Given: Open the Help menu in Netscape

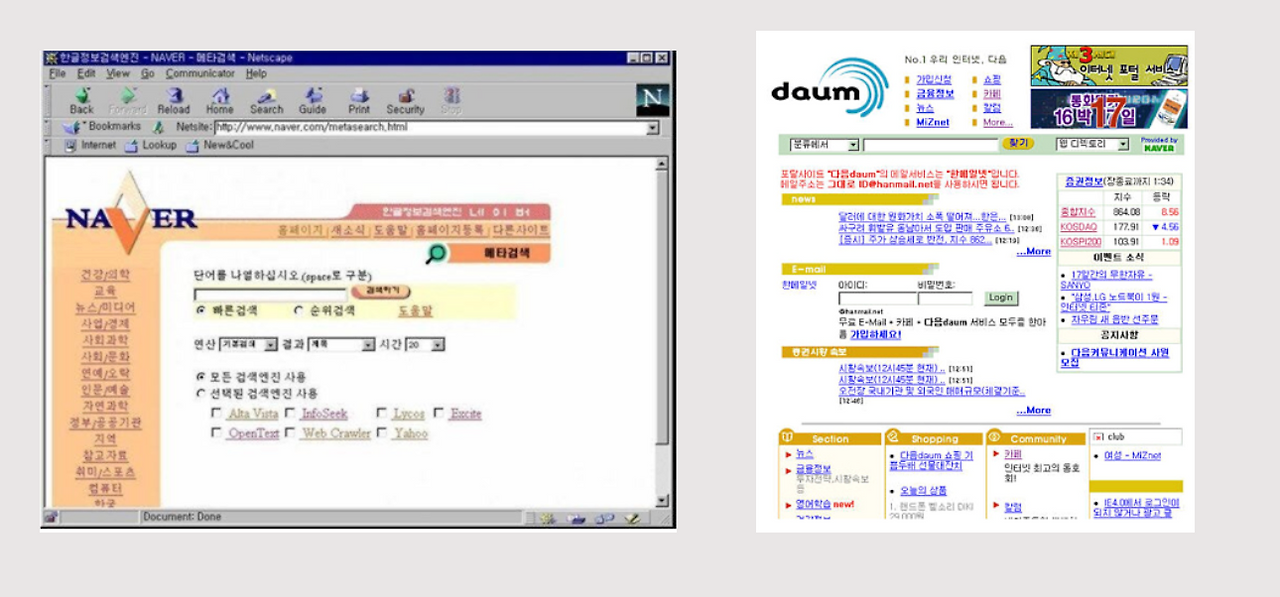Looking at the screenshot, I should 256,74.
